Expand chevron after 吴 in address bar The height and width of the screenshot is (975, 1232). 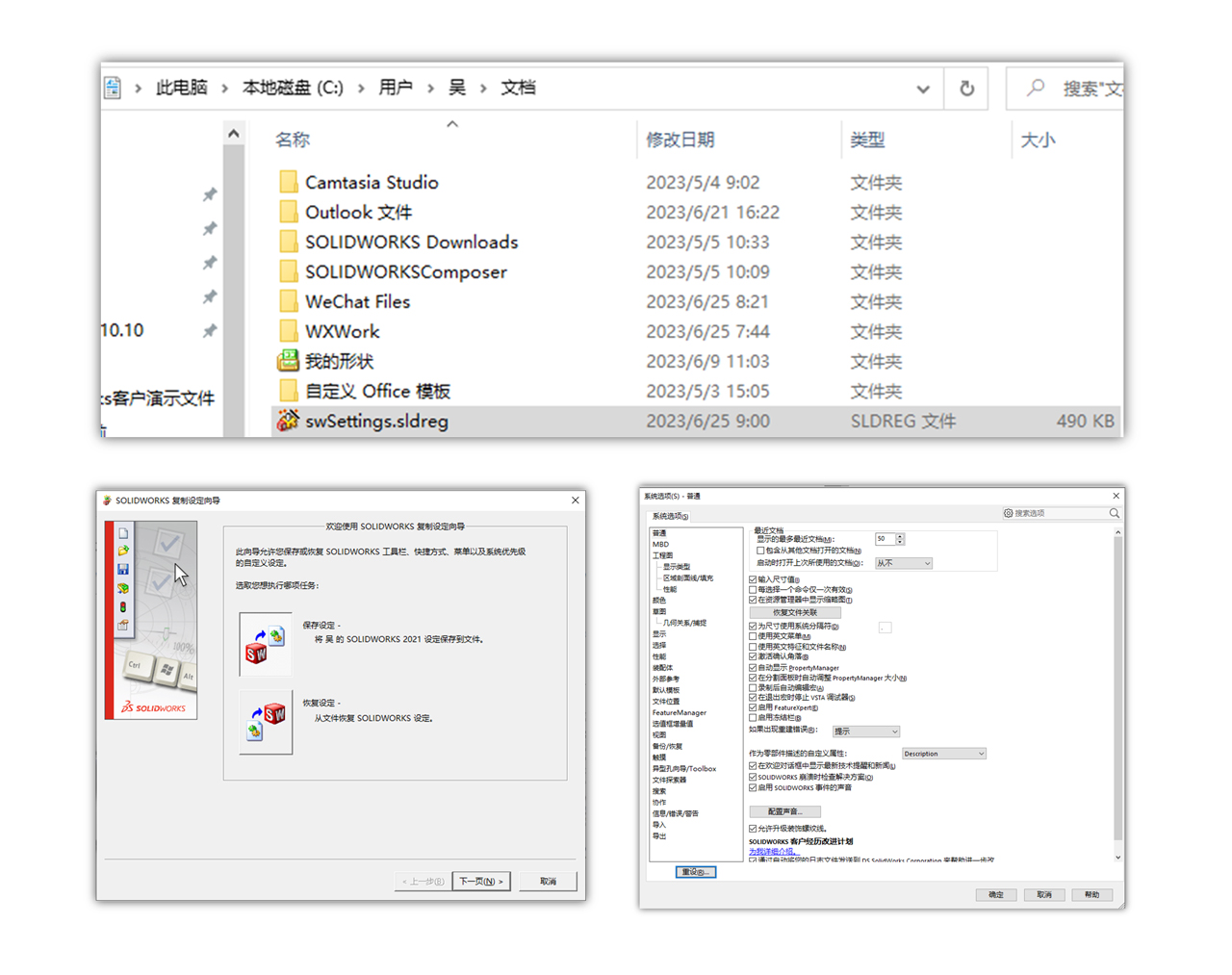point(483,89)
